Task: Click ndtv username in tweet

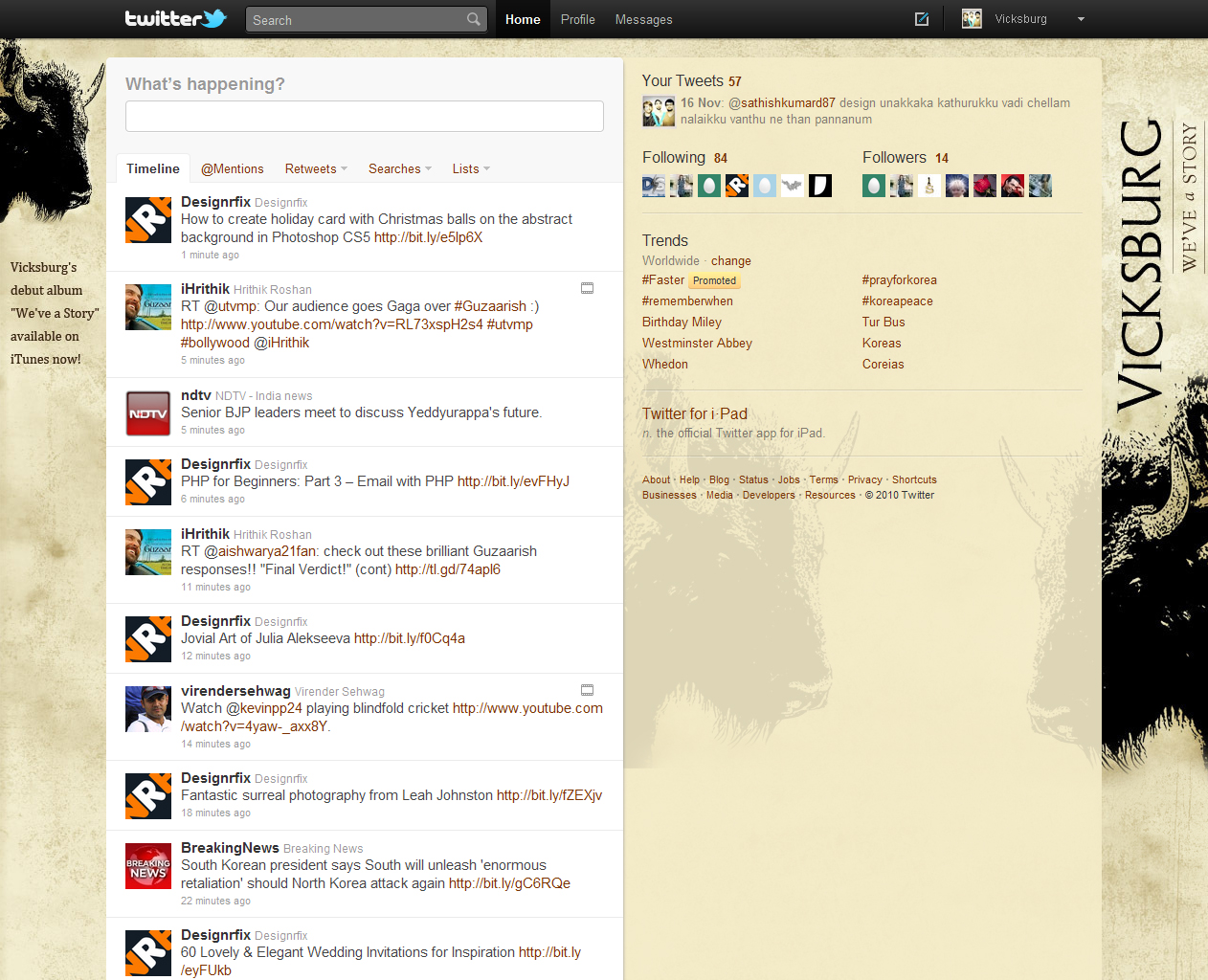Action: coord(196,394)
